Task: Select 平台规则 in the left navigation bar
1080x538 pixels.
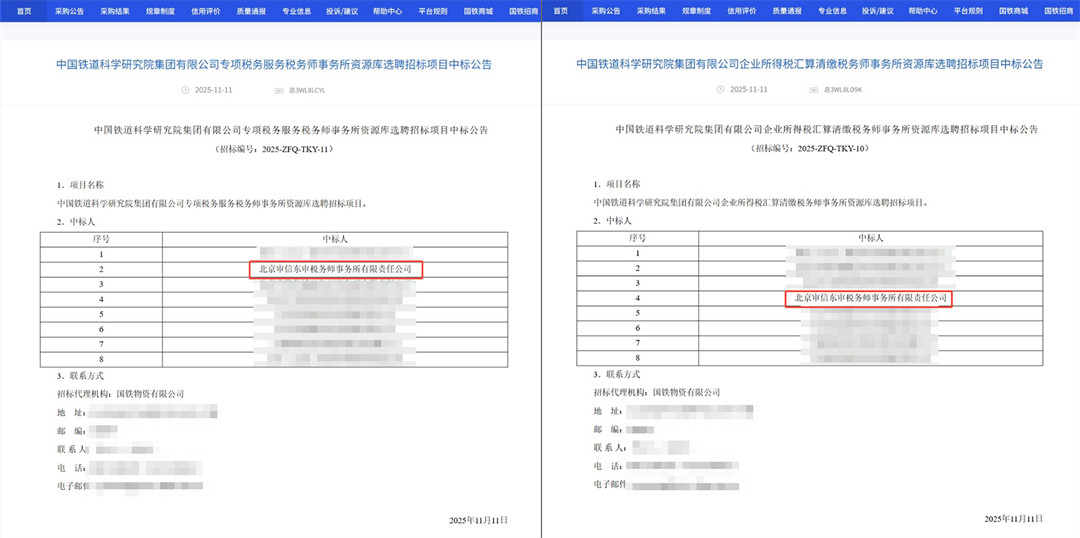Action: point(432,10)
